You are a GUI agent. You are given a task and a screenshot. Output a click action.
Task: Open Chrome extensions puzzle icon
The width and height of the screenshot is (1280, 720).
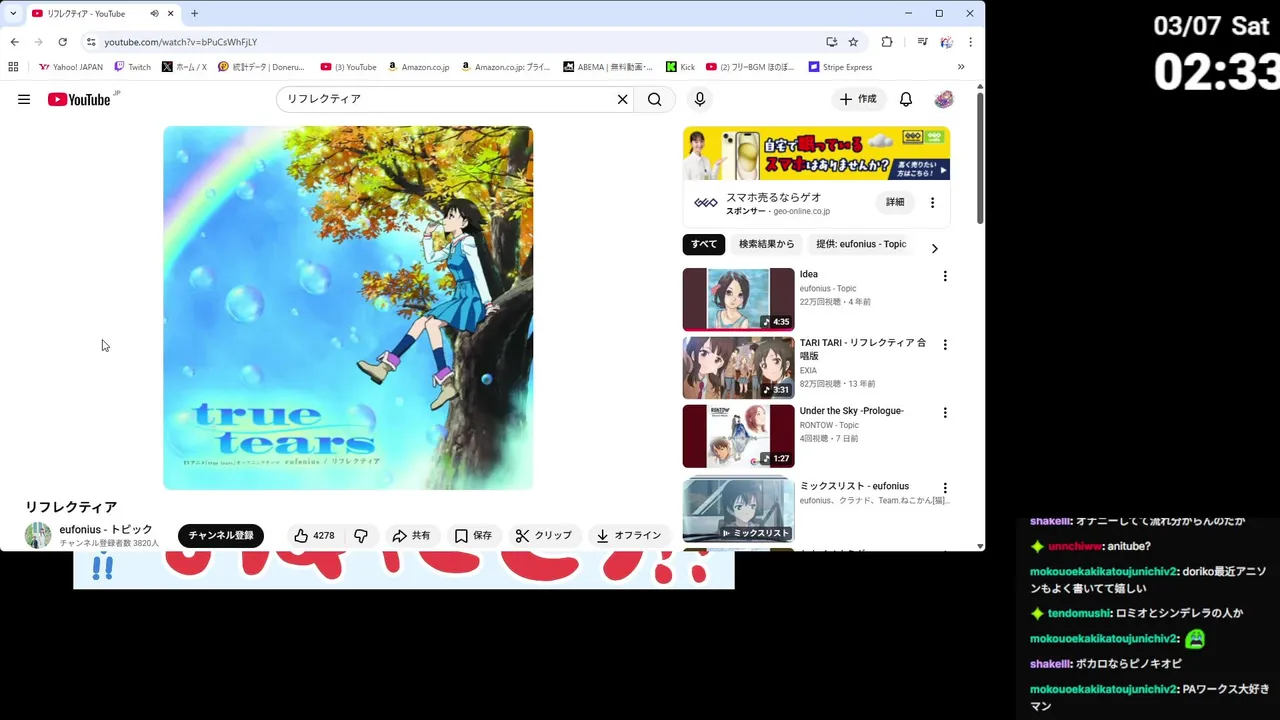pos(887,42)
